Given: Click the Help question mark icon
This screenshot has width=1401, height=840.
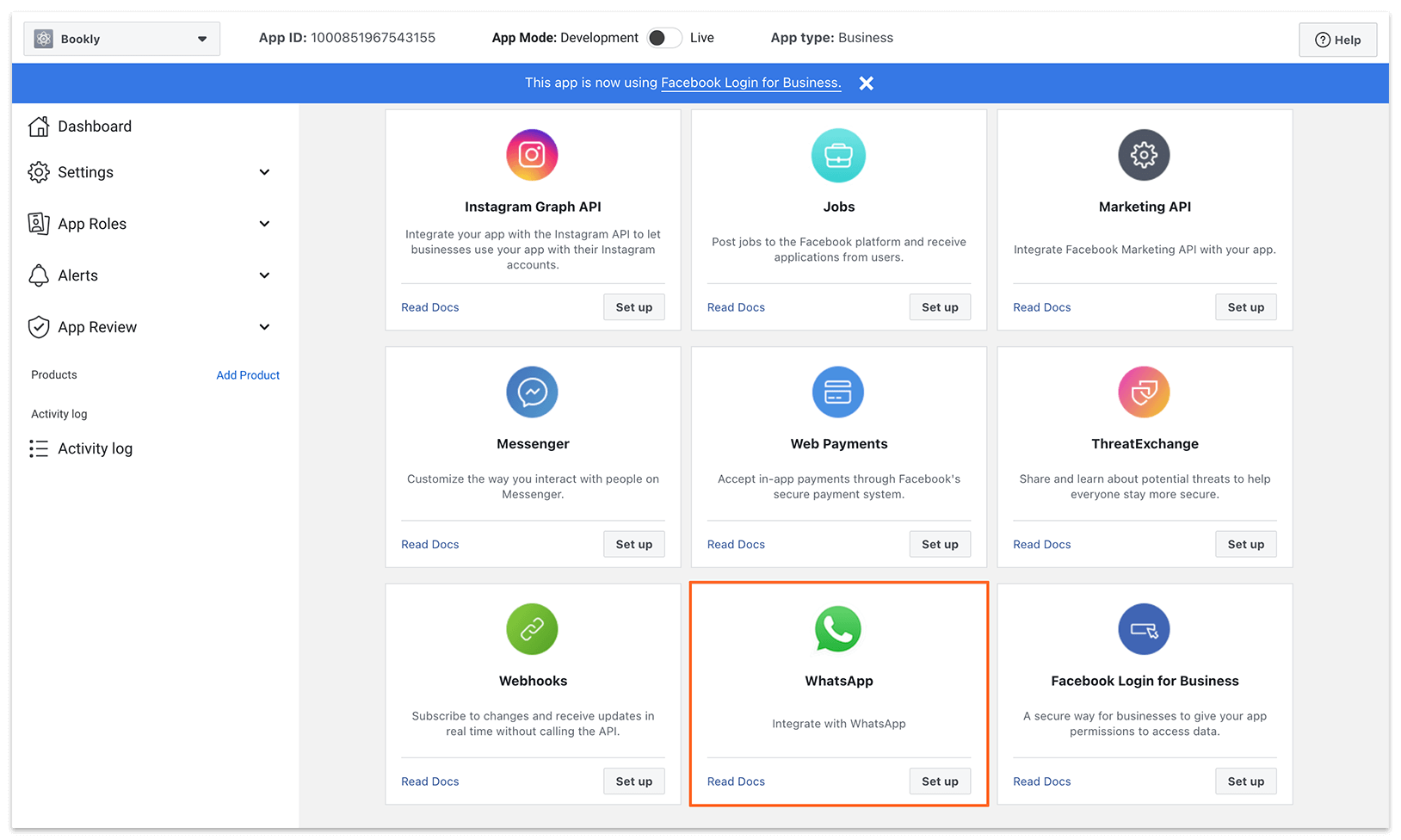Looking at the screenshot, I should (x=1323, y=40).
